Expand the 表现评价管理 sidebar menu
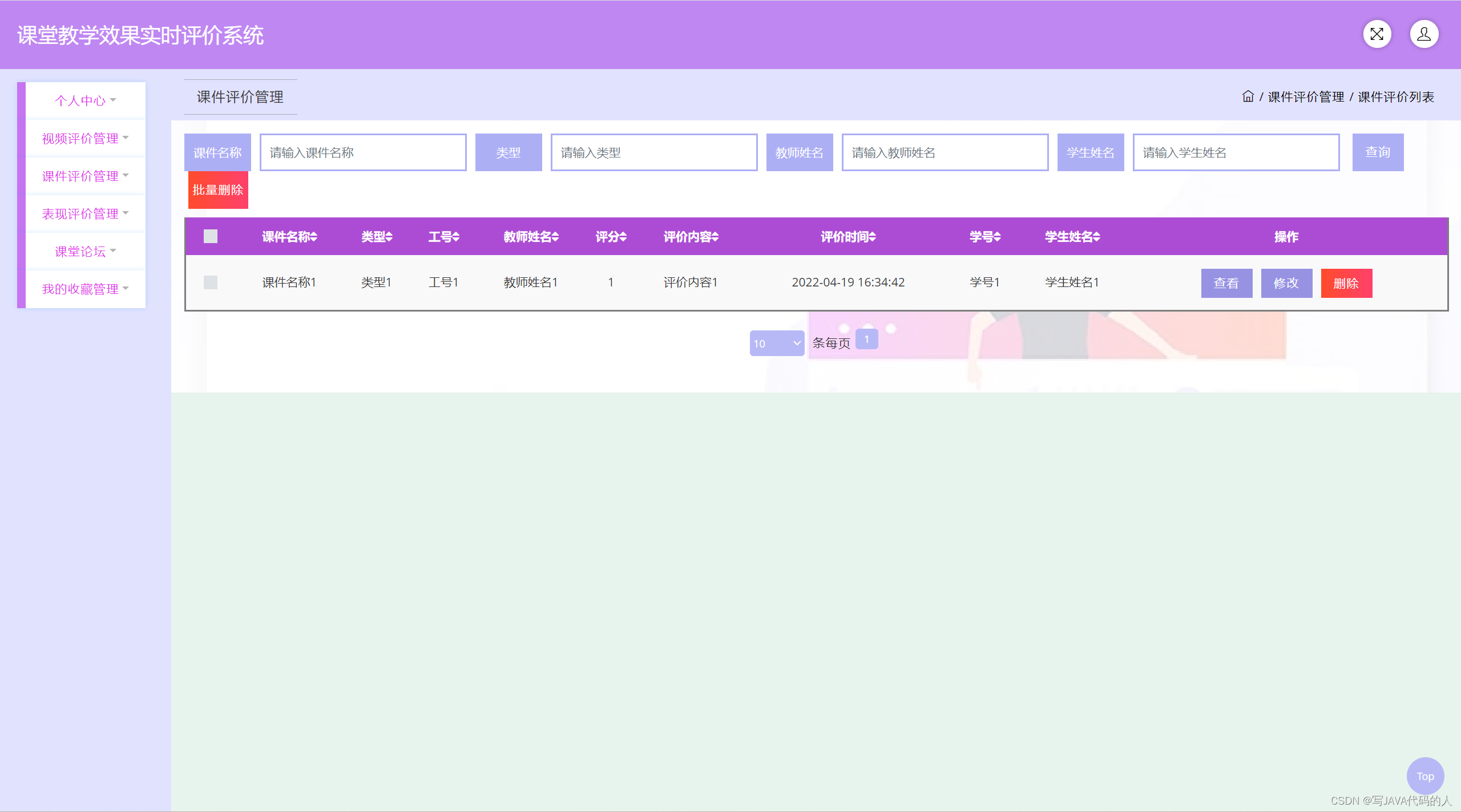 tap(86, 213)
